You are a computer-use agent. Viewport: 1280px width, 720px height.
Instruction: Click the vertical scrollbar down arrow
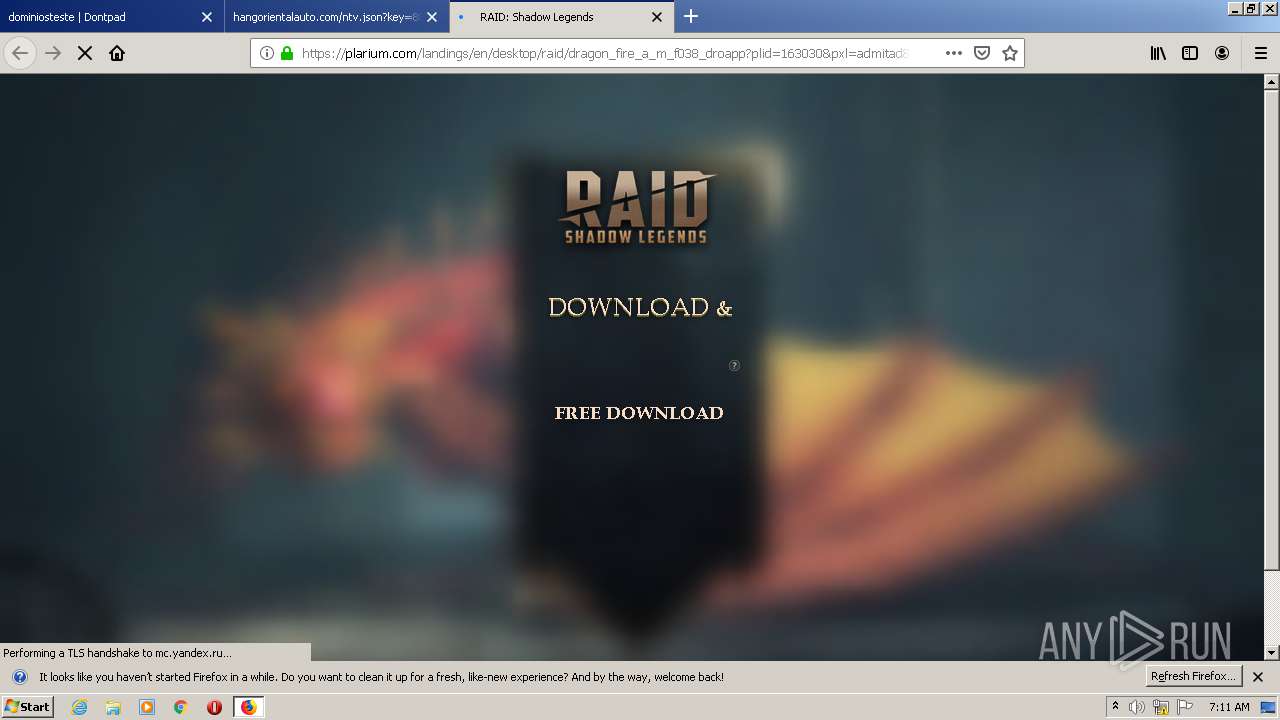coord(1272,653)
